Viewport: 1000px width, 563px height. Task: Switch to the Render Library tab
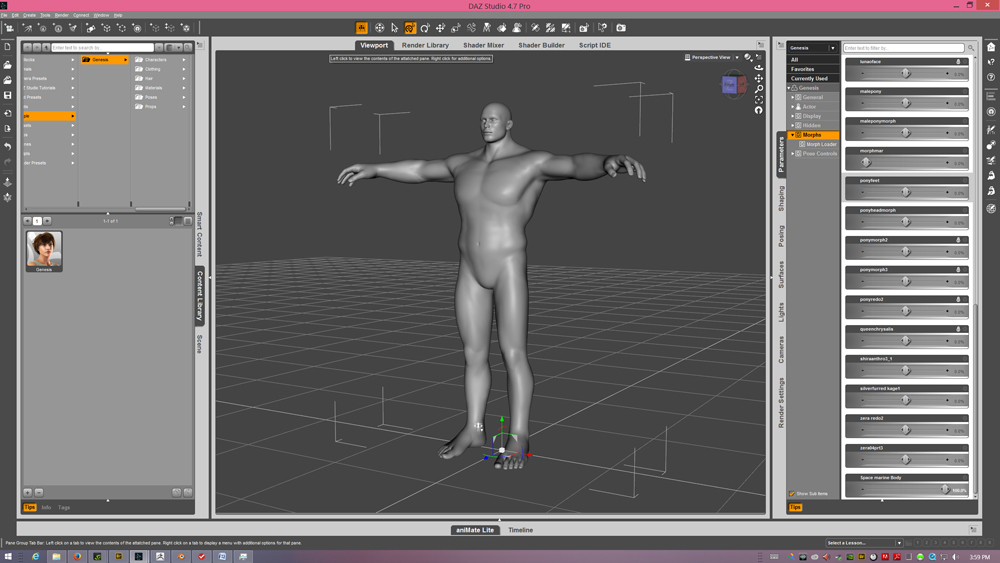pyautogui.click(x=425, y=45)
